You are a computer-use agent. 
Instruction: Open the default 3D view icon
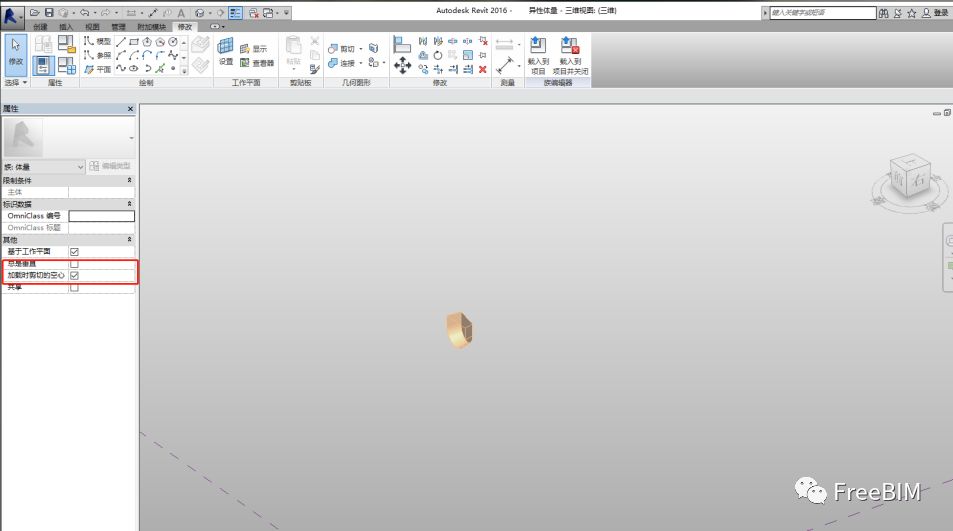click(199, 12)
